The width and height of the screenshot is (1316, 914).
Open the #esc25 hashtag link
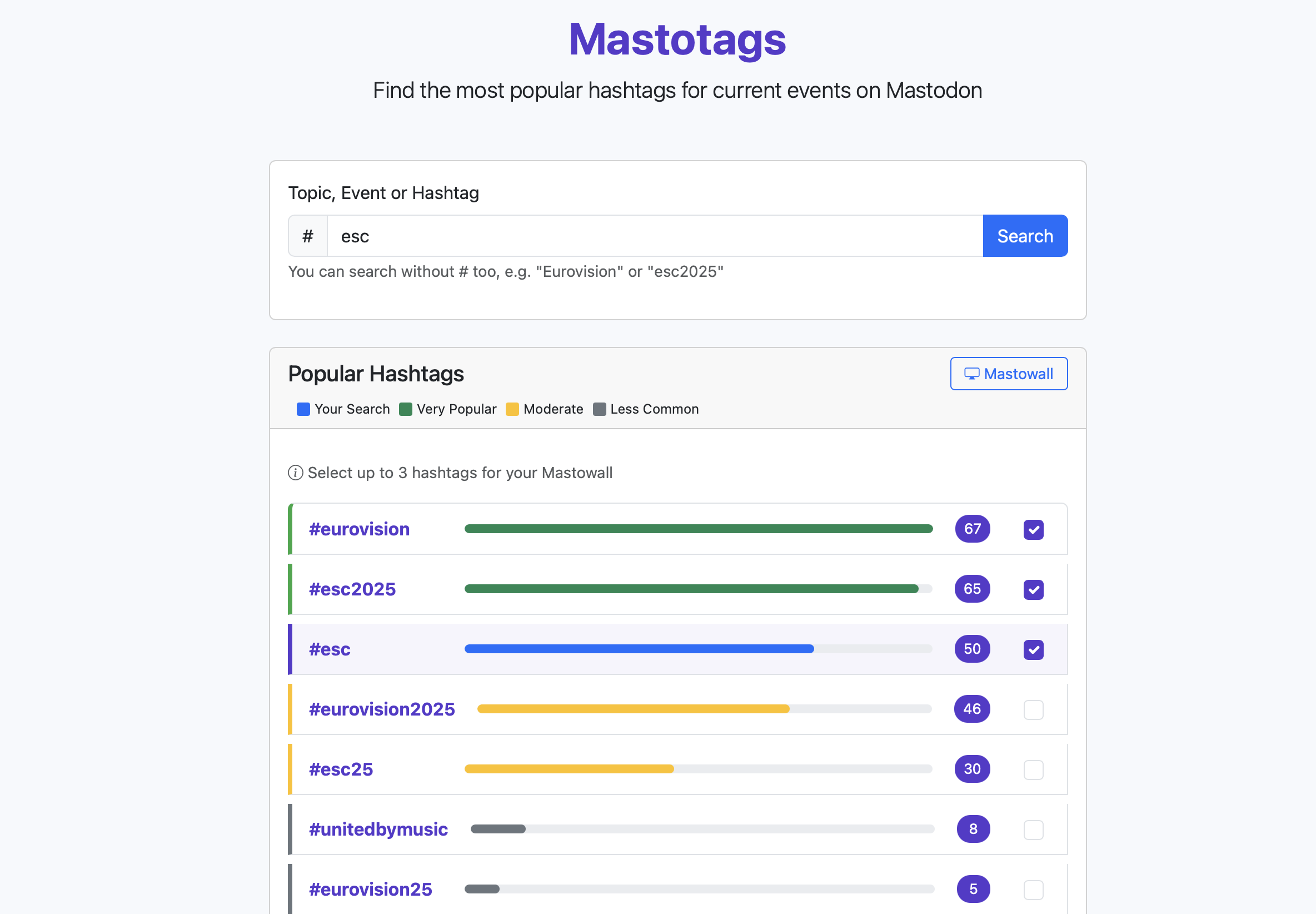341,769
